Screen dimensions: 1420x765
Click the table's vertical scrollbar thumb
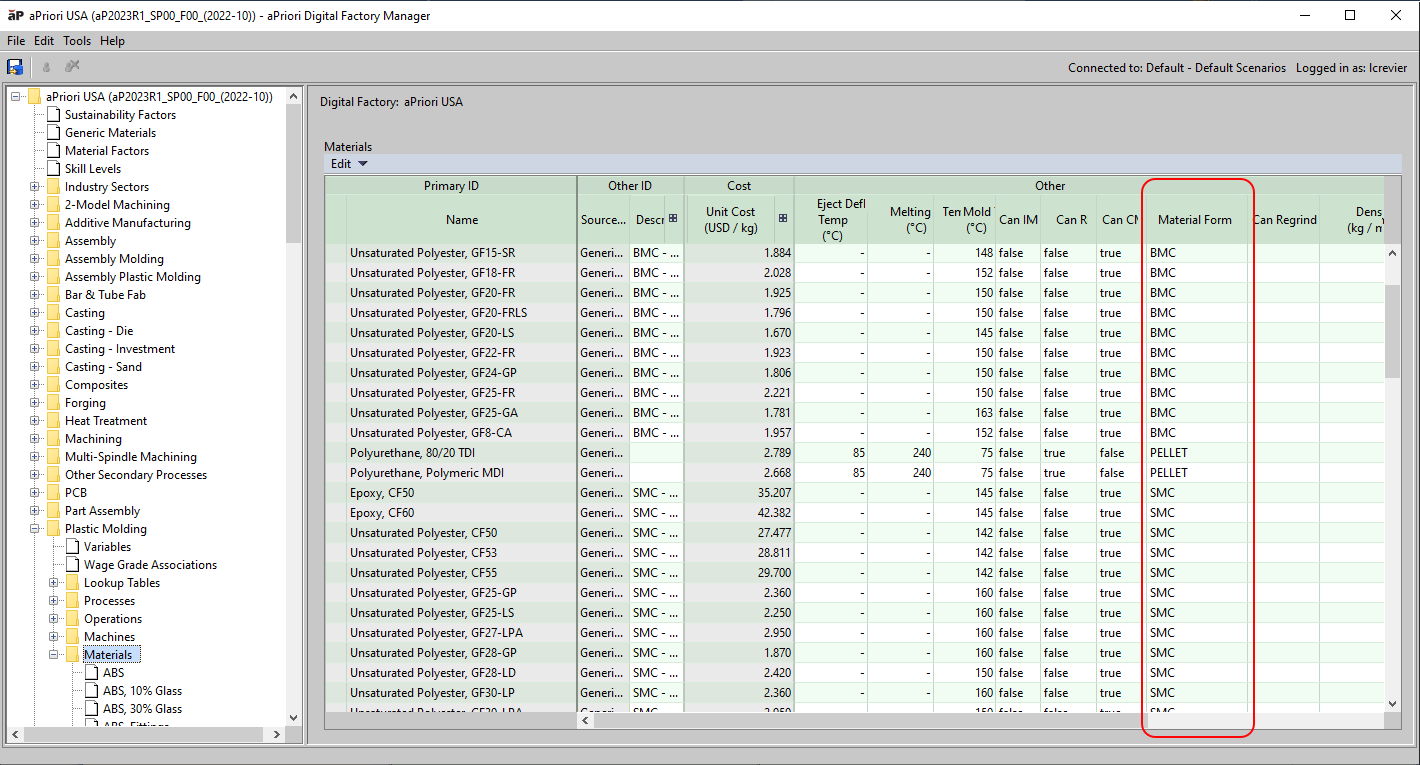[1392, 331]
